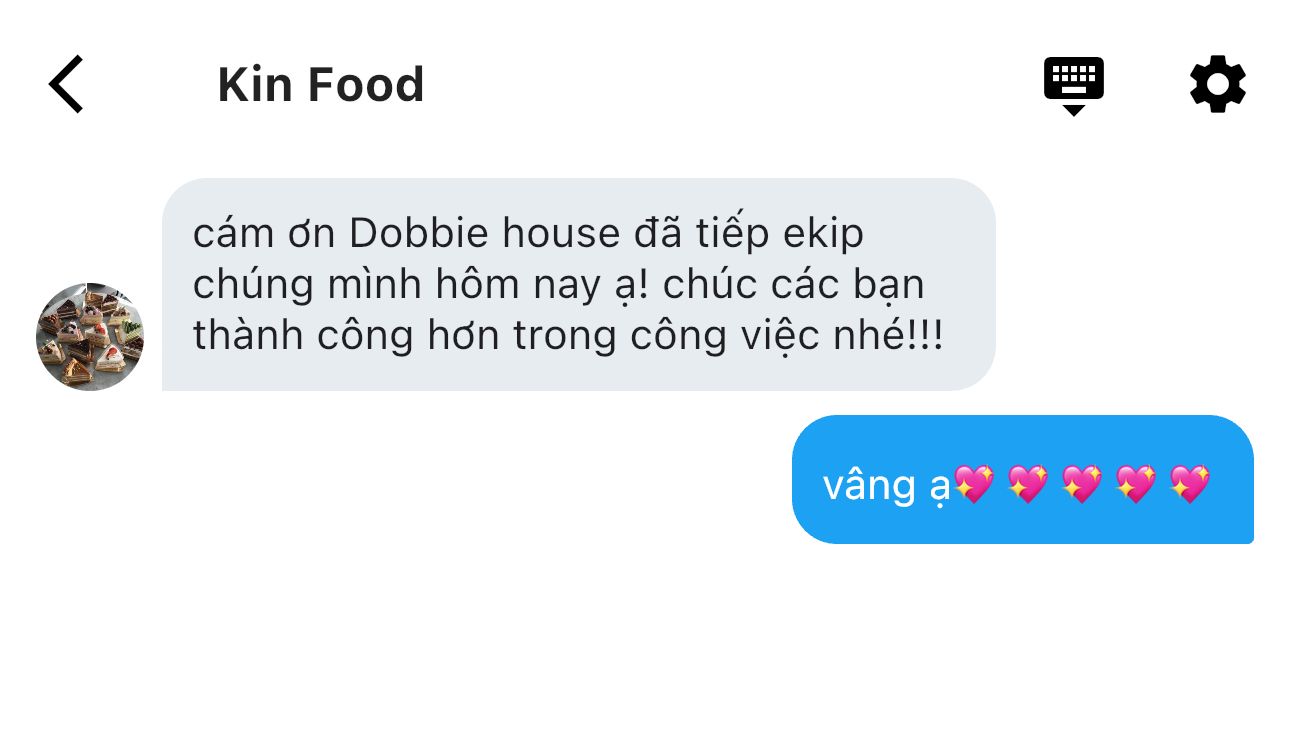Viewport: 1290px width, 752px height.
Task: Open Kin Food's cake avatar picture
Action: click(x=90, y=336)
